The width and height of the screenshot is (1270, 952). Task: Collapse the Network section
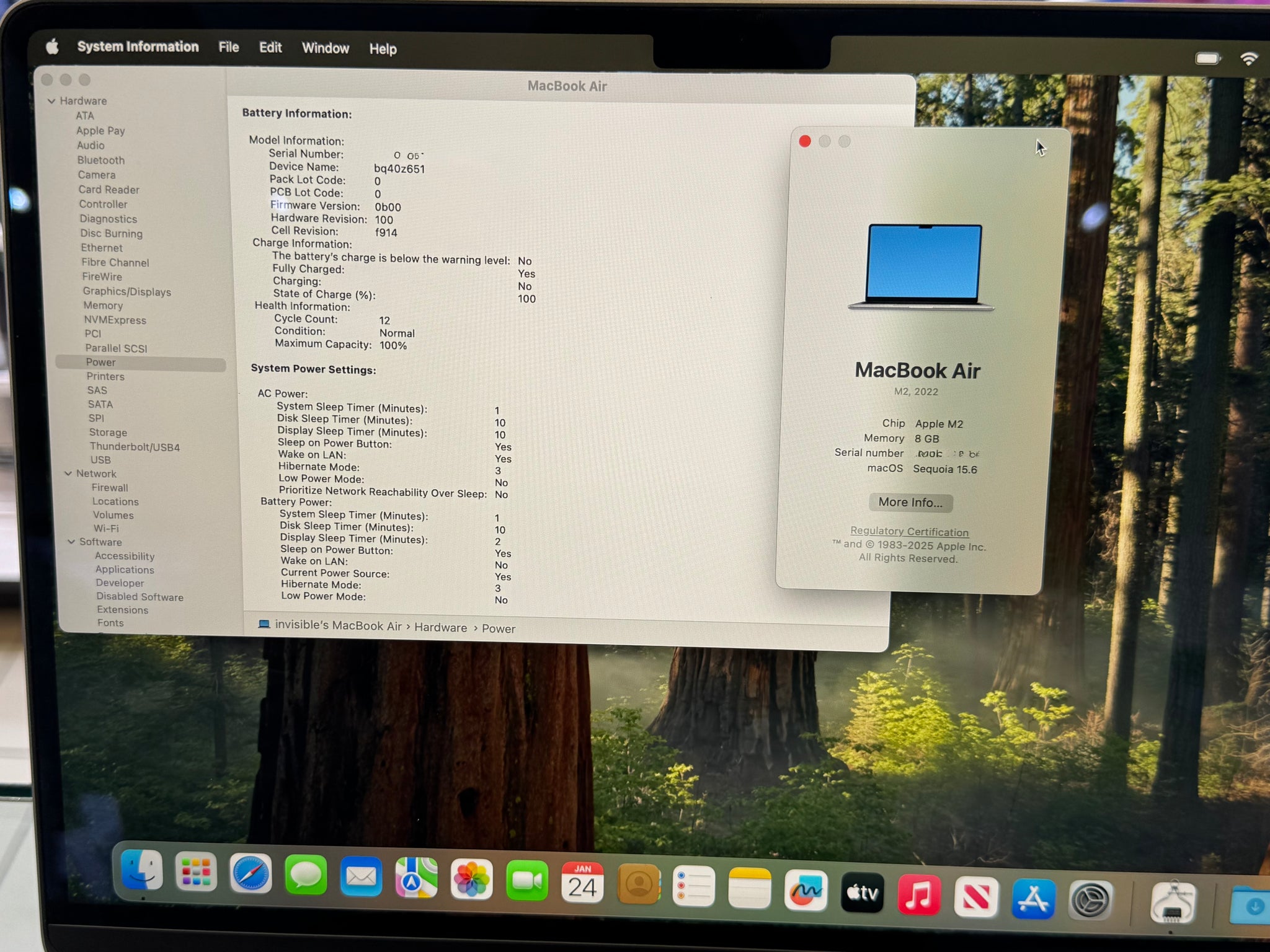coord(68,474)
